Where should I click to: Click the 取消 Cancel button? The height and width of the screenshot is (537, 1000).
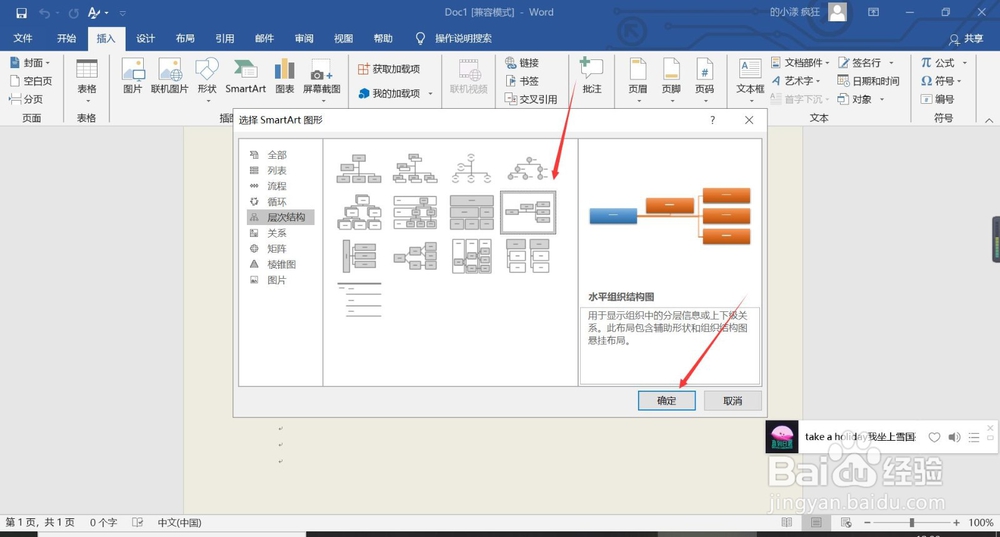[x=733, y=401]
